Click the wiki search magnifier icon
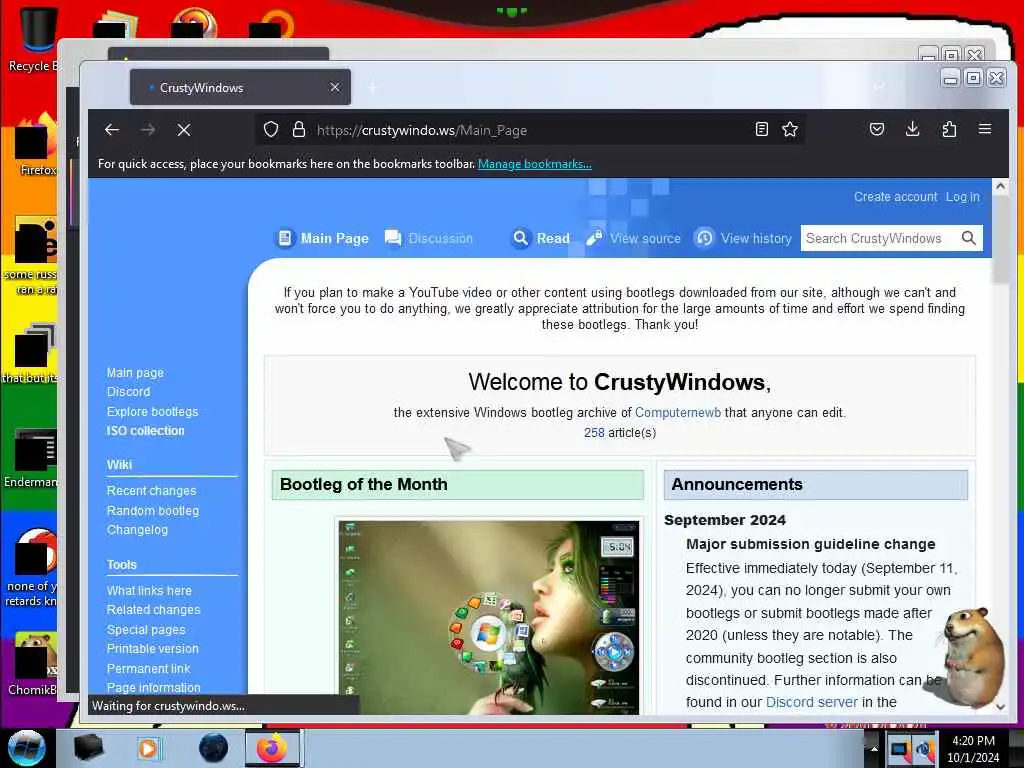 pyautogui.click(x=968, y=238)
